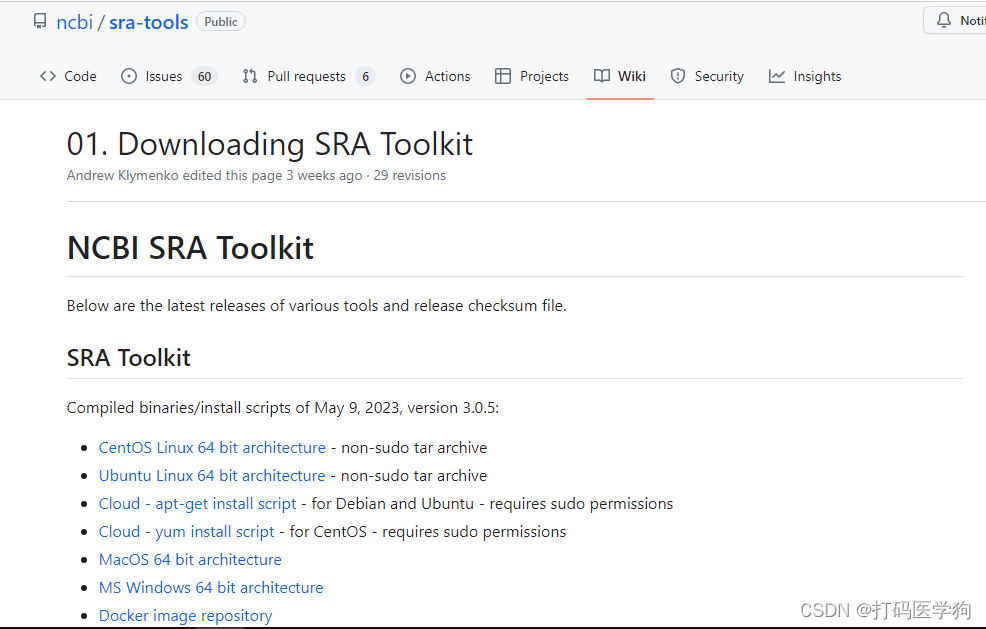Screen dimensions: 986x629
Task: Click the Insights graph icon
Action: click(x=777, y=76)
